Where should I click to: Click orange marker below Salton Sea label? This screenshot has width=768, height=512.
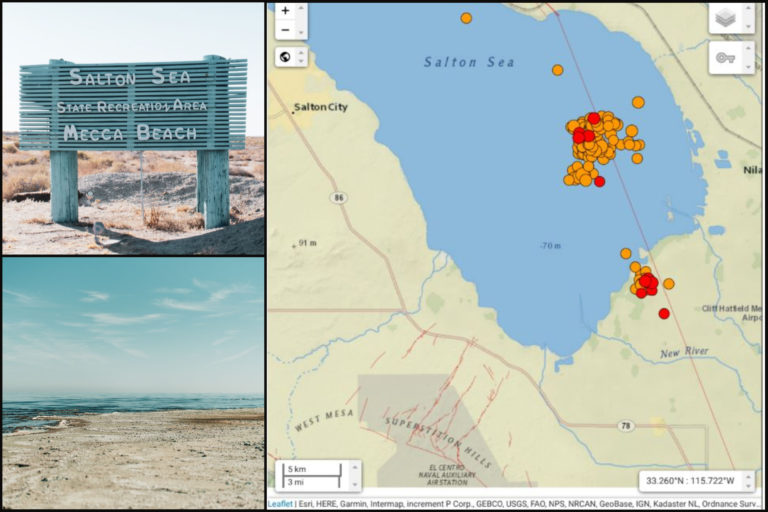click(557, 70)
